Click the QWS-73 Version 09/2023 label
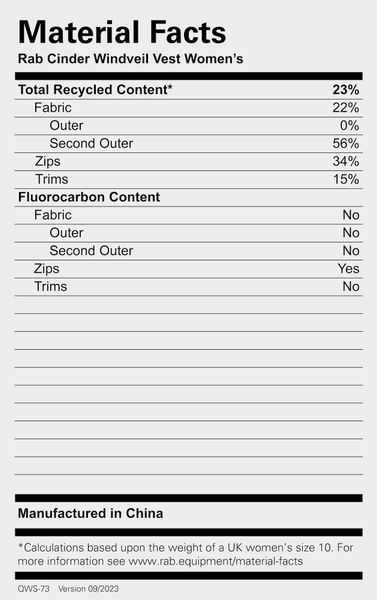The height and width of the screenshot is (600, 377). click(68, 589)
